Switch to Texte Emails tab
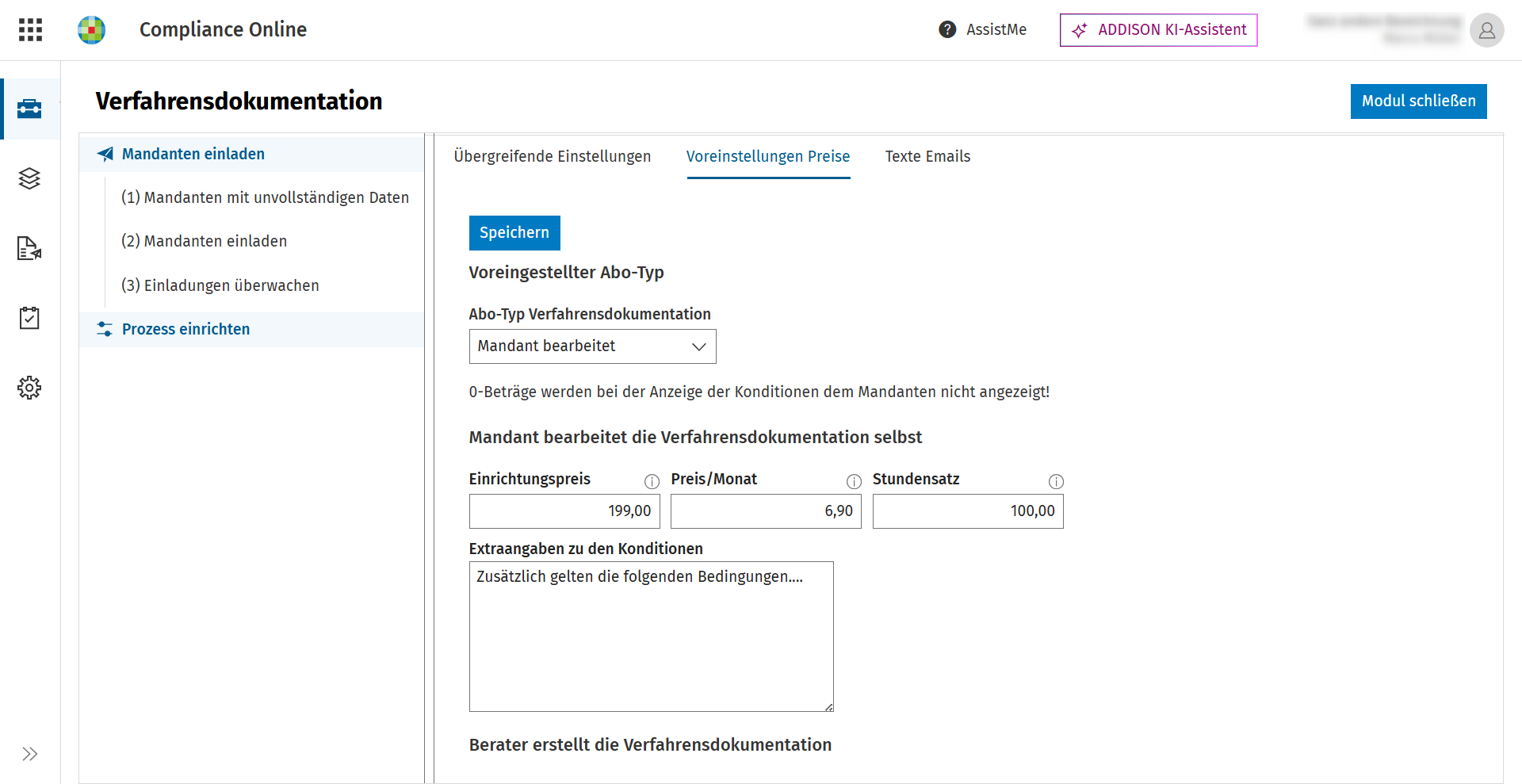1522x784 pixels. click(927, 157)
